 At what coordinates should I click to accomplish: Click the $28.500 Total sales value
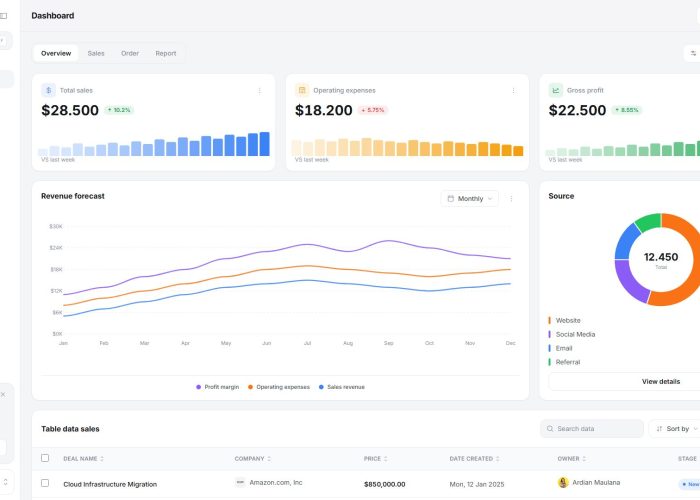70,110
